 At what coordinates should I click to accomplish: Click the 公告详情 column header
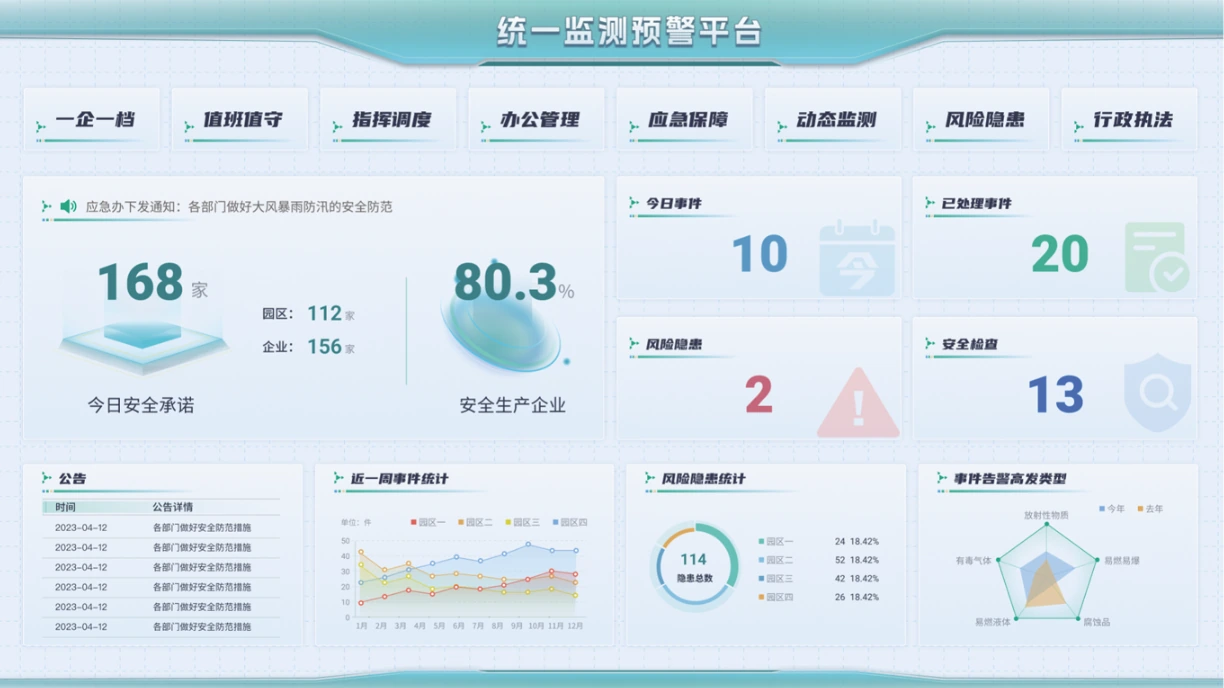click(173, 507)
